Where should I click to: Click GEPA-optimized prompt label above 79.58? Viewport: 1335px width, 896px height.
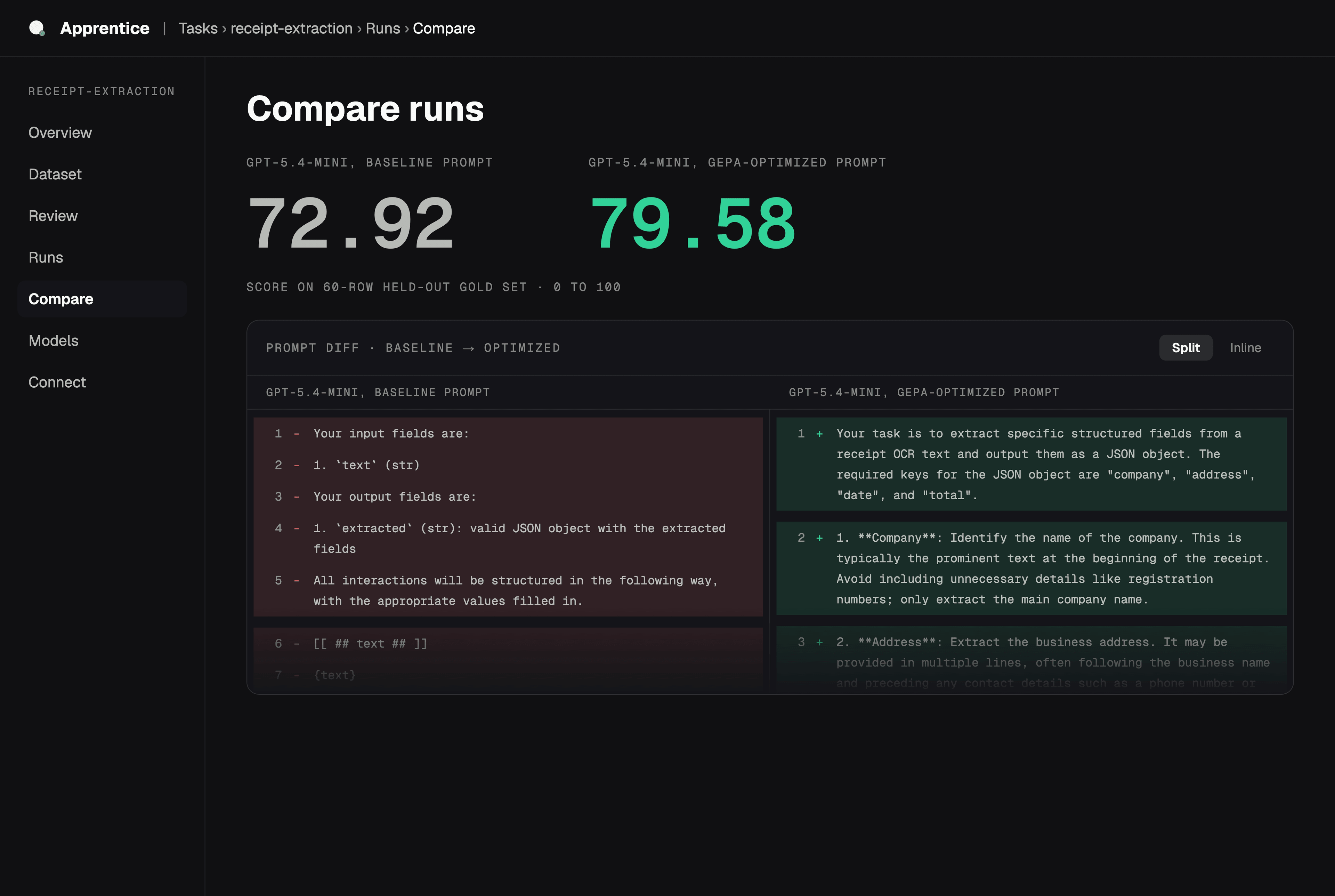point(737,162)
